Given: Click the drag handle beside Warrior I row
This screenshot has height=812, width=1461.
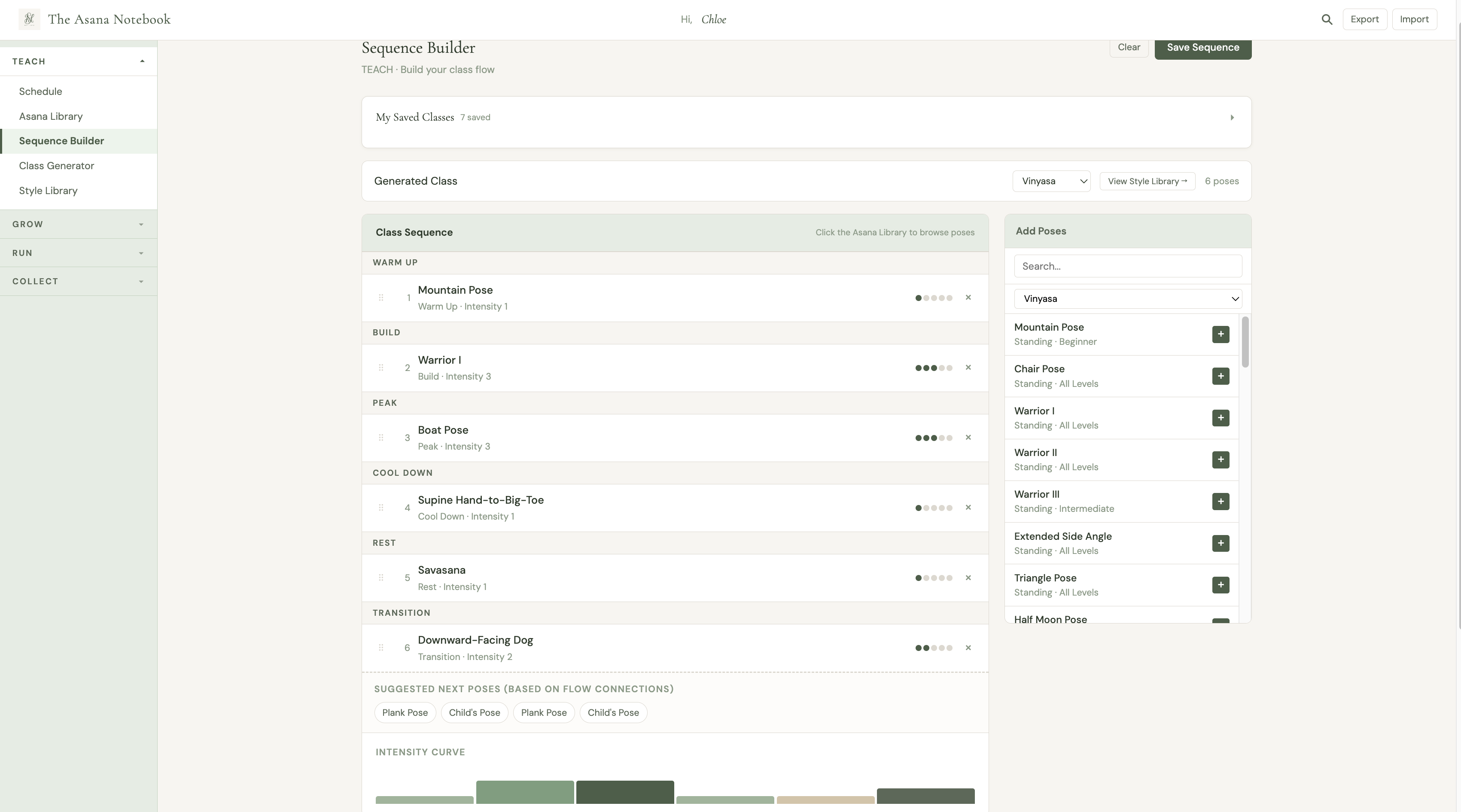Looking at the screenshot, I should [x=381, y=368].
